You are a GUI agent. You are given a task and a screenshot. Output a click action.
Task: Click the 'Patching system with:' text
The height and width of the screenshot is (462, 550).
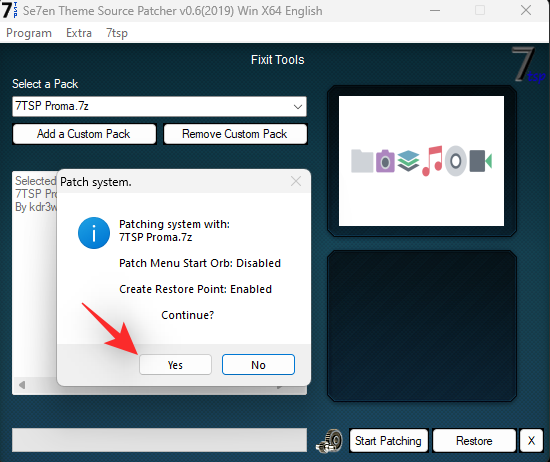click(174, 224)
